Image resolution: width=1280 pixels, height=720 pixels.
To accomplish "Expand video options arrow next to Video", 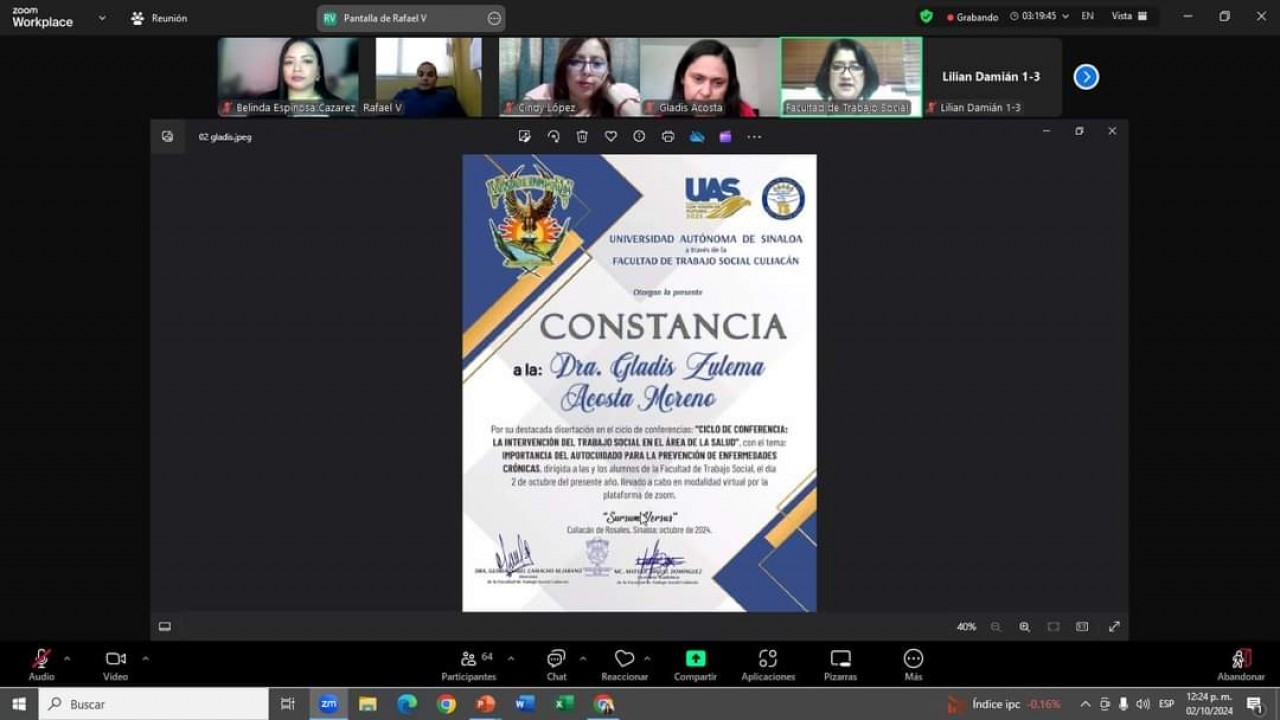I will tap(145, 658).
